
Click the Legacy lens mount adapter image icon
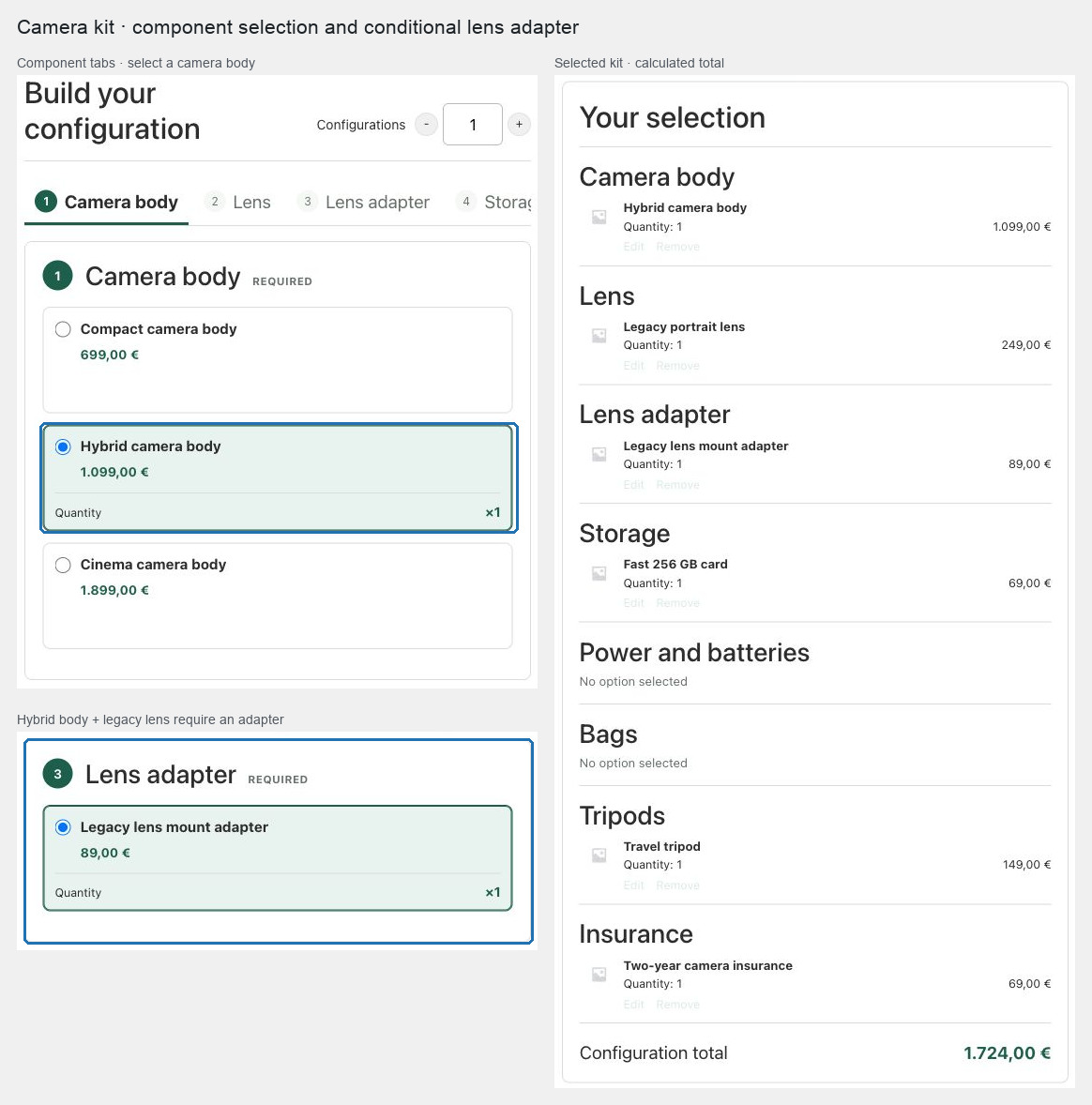coord(599,455)
